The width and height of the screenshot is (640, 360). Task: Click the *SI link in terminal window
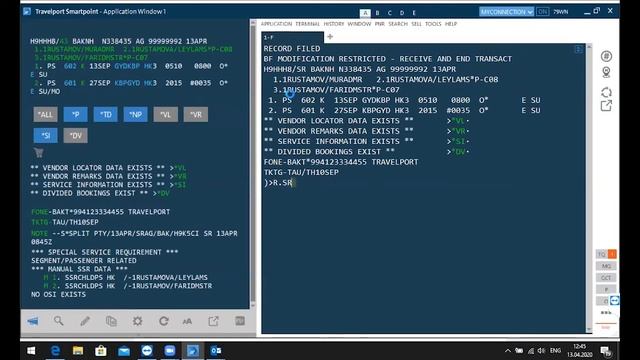(459, 141)
